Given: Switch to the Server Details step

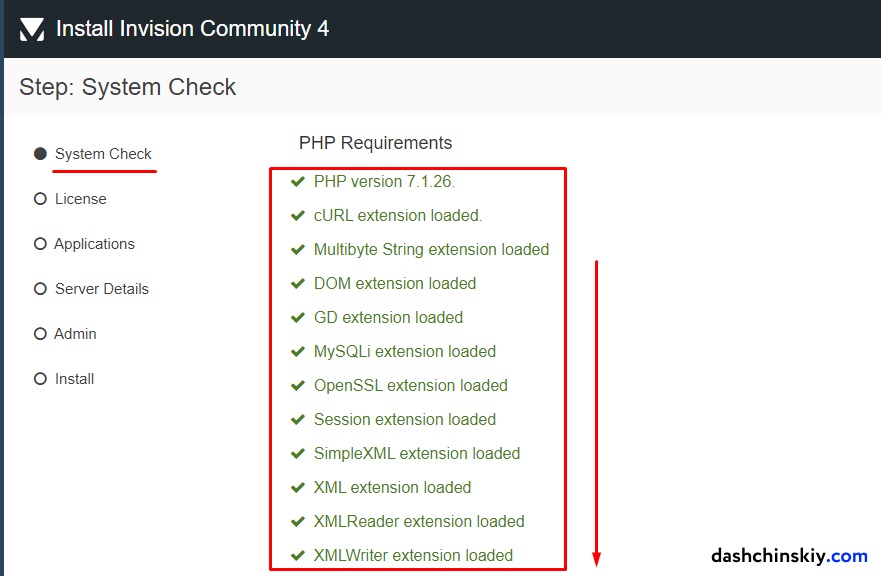Looking at the screenshot, I should click(x=40, y=288).
